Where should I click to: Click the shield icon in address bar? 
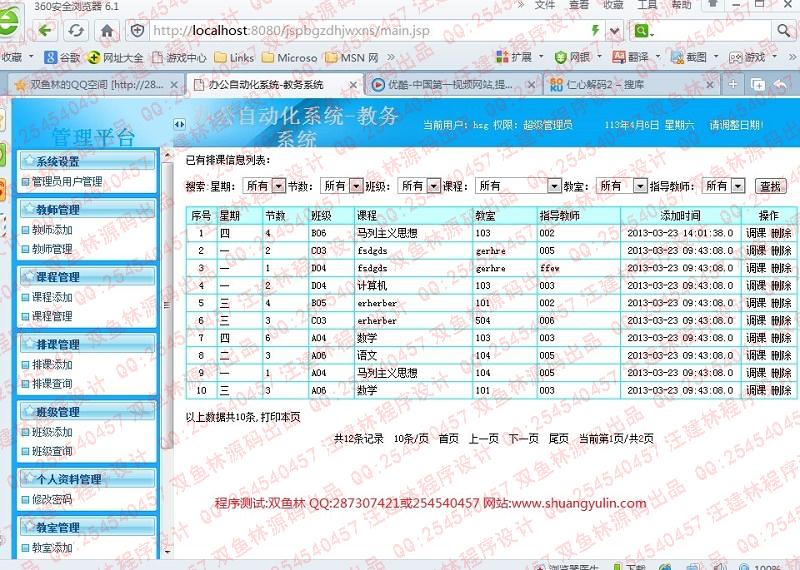point(137,31)
